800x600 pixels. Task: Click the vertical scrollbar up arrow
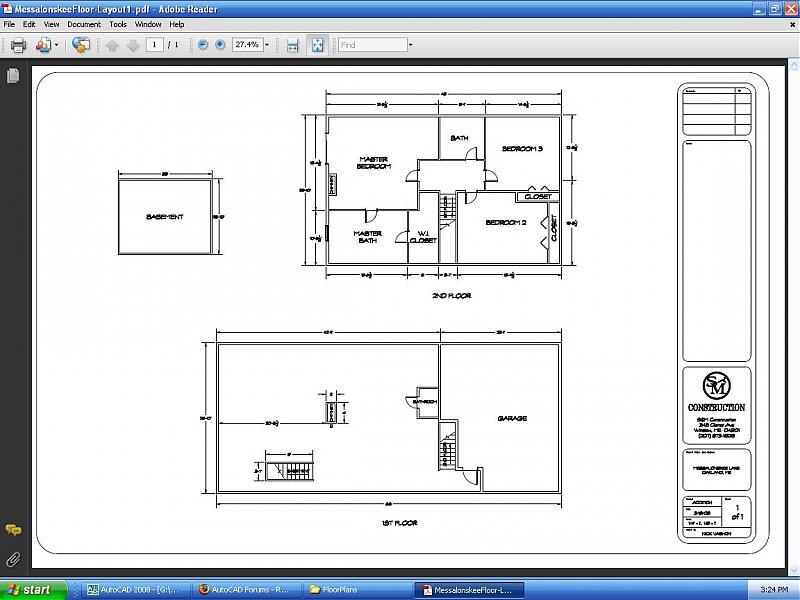pyautogui.click(x=793, y=65)
